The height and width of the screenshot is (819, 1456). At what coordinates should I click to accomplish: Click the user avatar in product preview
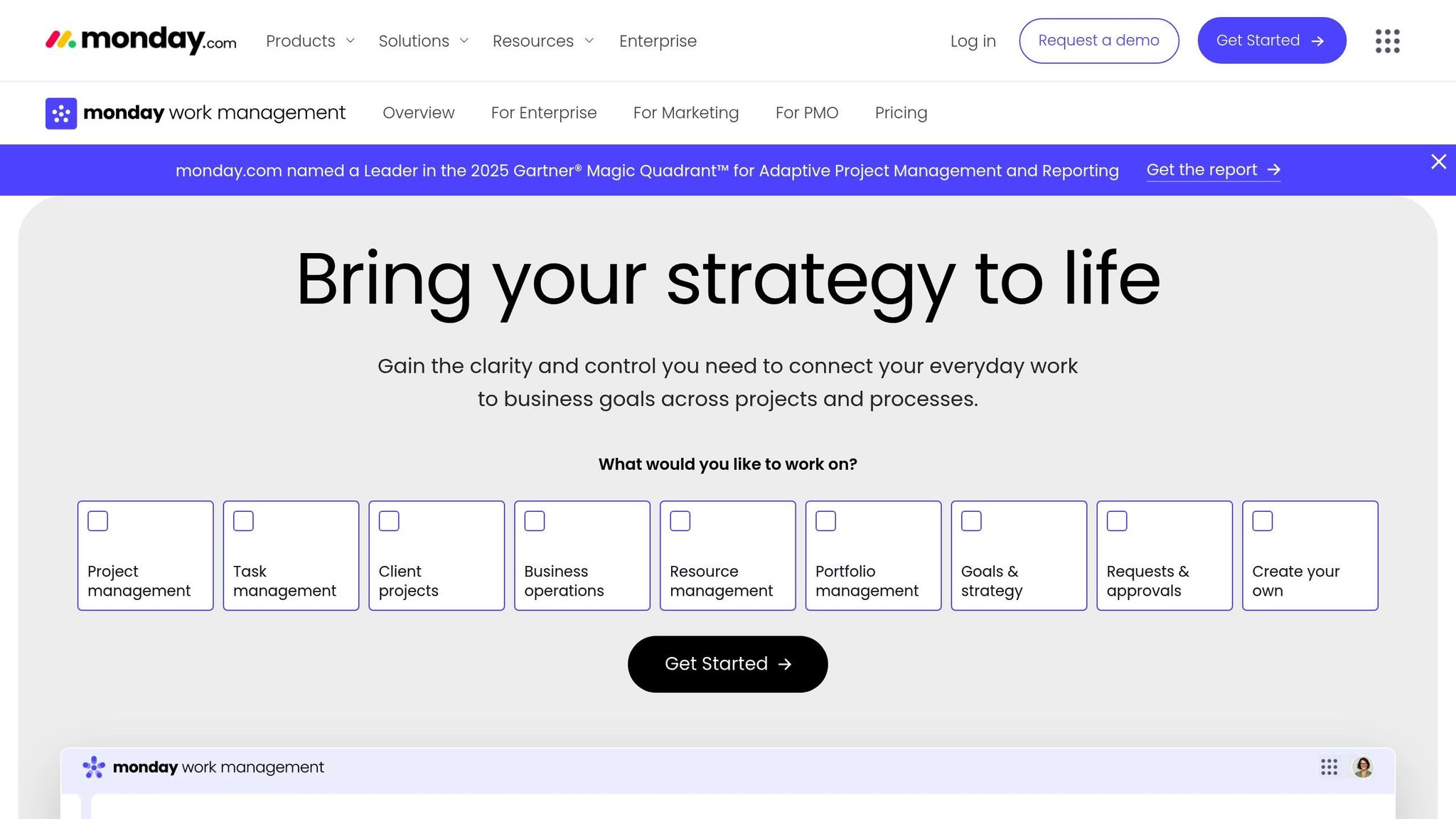coord(1363,767)
